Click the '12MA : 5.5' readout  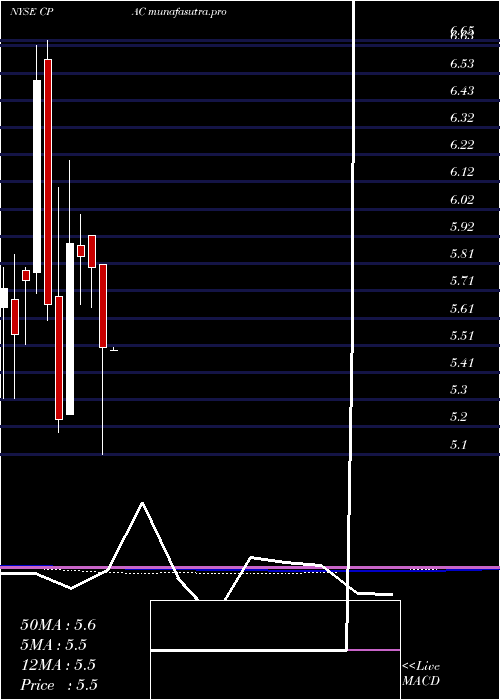tap(58, 665)
